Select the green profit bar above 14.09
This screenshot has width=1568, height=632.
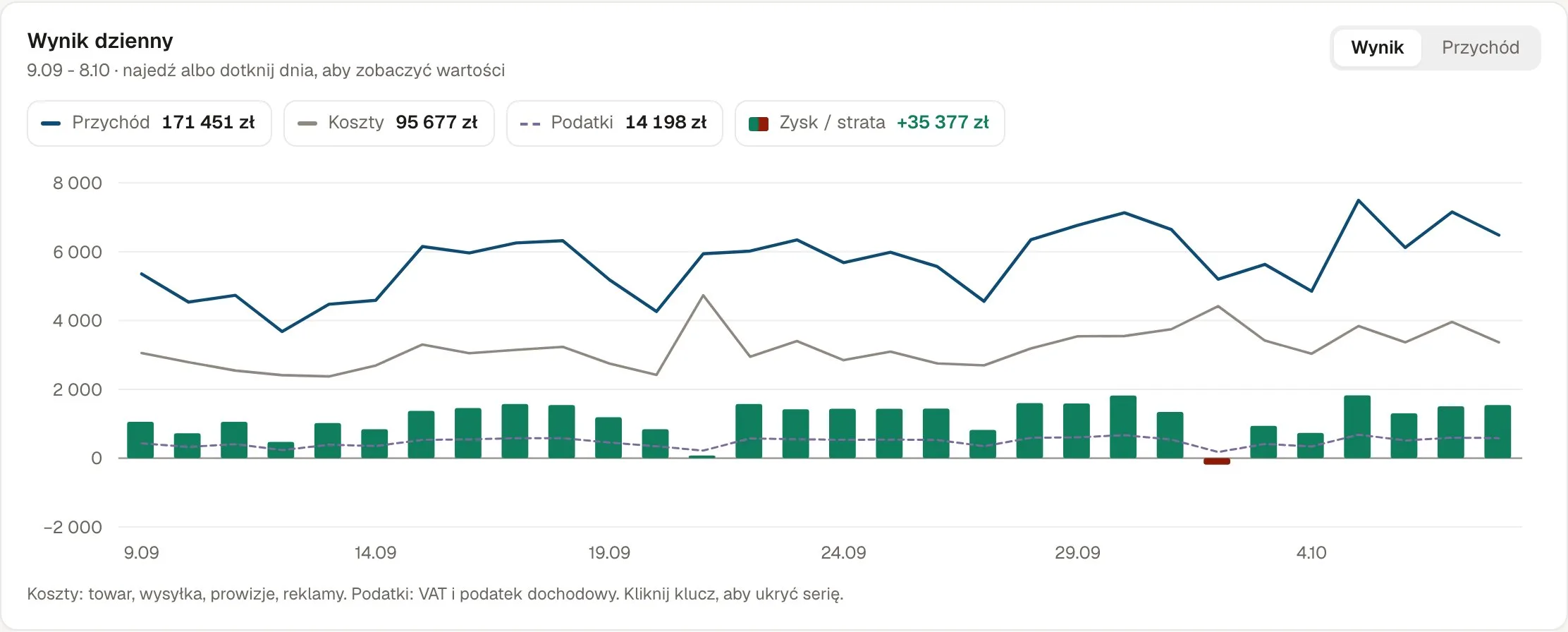point(374,444)
